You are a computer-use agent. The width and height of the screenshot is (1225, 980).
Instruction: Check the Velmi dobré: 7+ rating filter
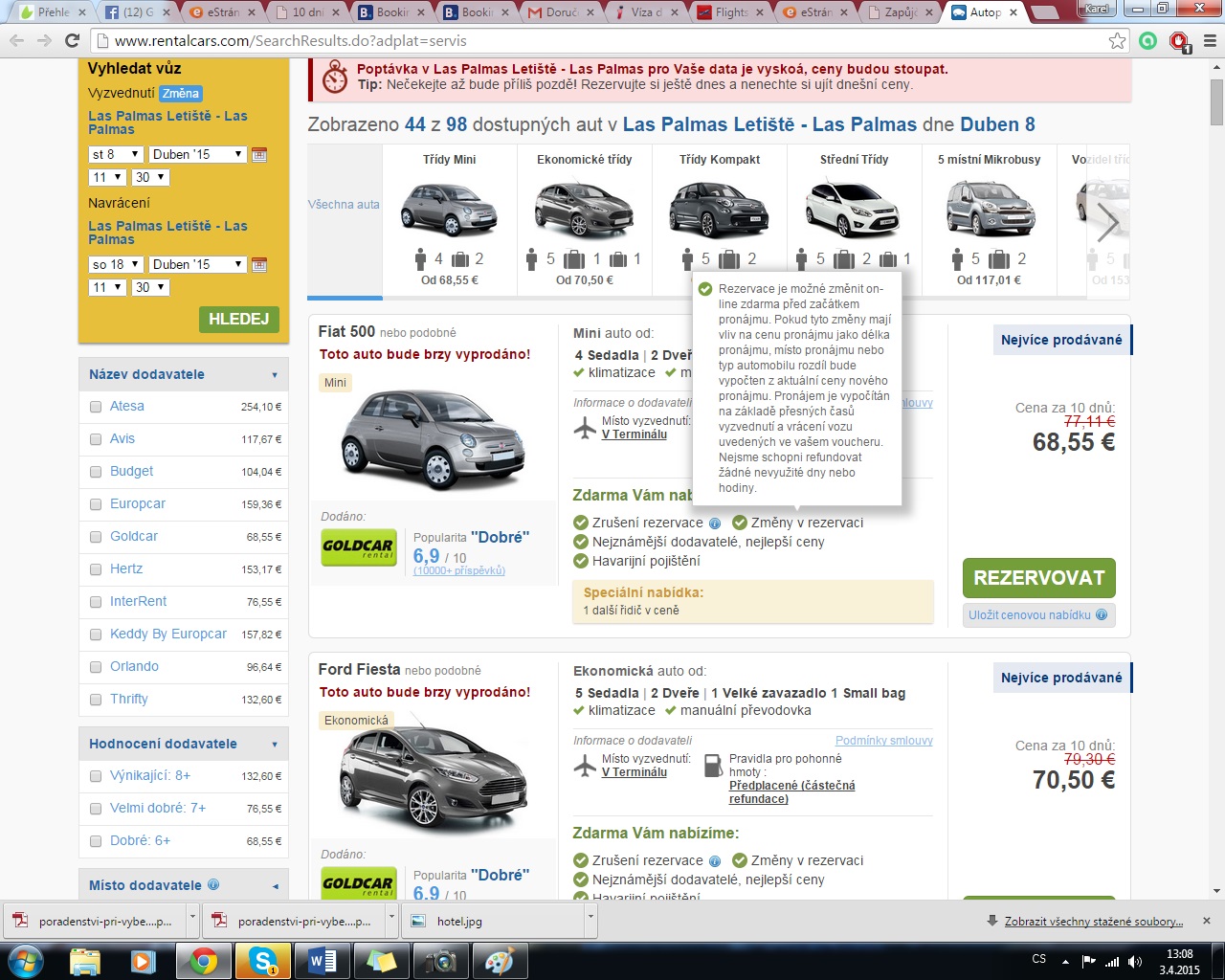(x=96, y=809)
